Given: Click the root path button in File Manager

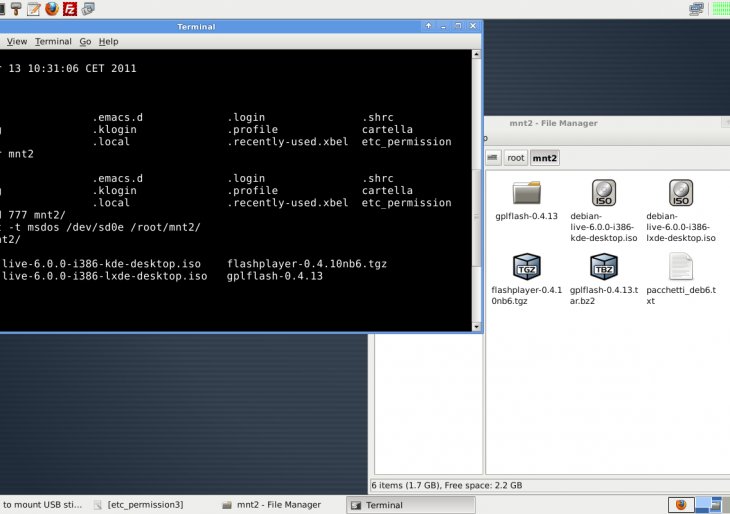Looking at the screenshot, I should pos(516,158).
